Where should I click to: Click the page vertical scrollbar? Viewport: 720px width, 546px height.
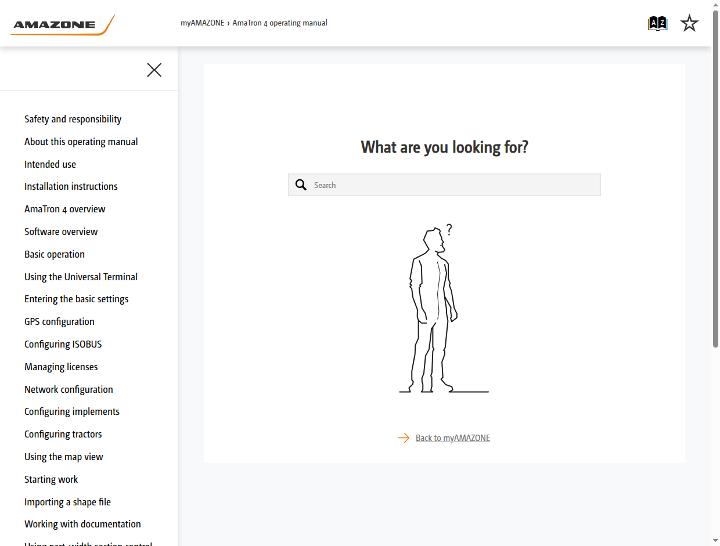coord(715,179)
